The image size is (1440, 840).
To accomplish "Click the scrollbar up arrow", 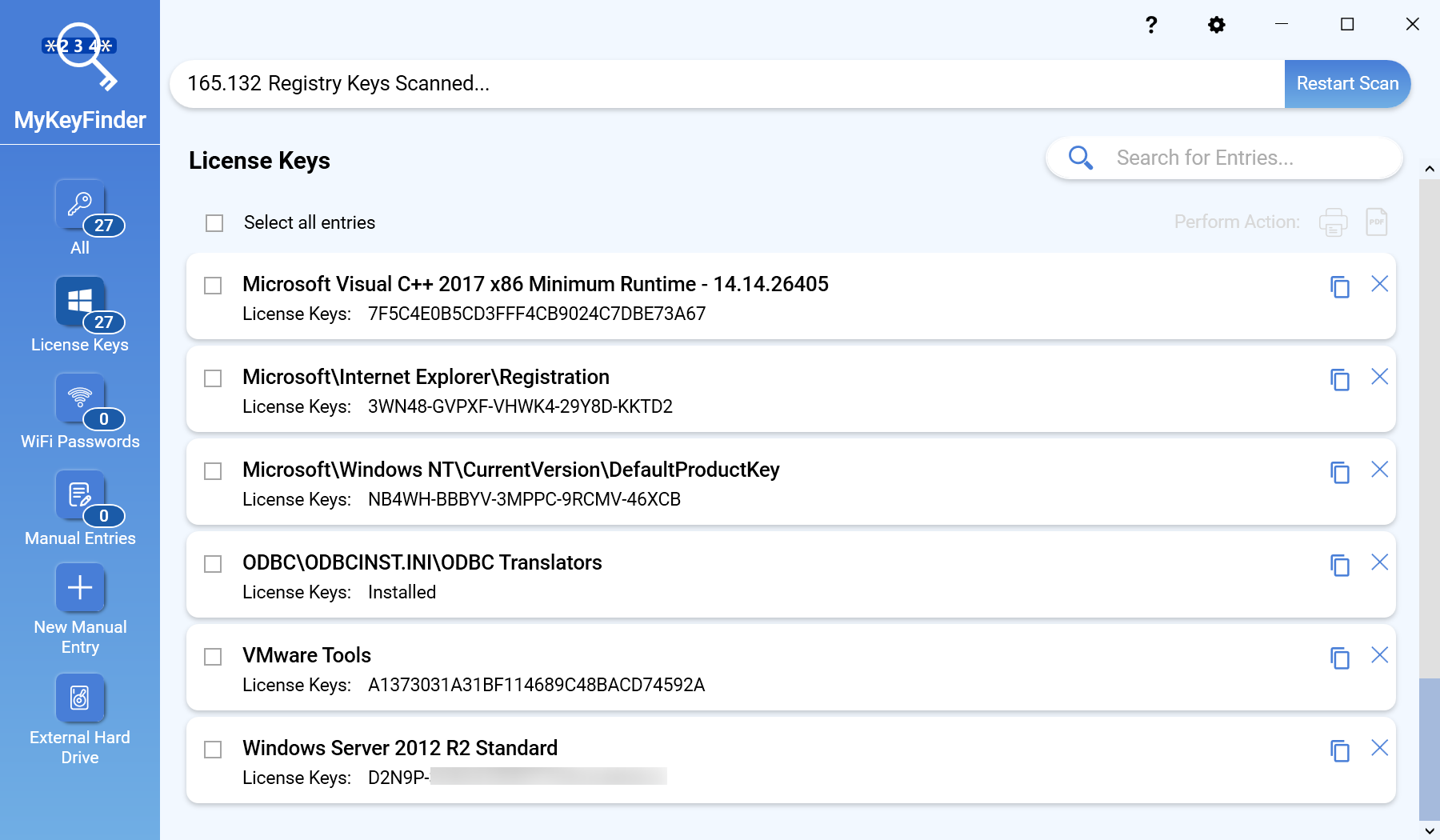I will [1430, 169].
